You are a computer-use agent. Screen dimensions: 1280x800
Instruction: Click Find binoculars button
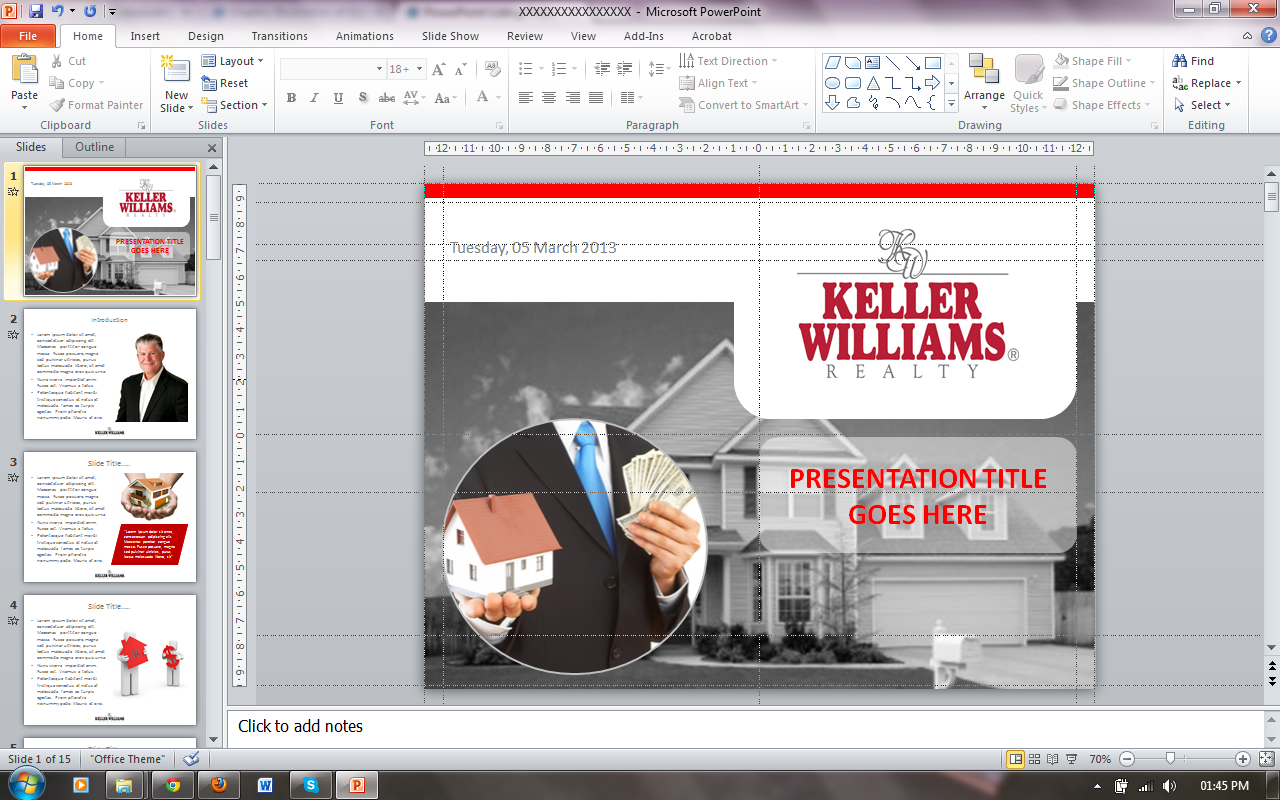1195,61
